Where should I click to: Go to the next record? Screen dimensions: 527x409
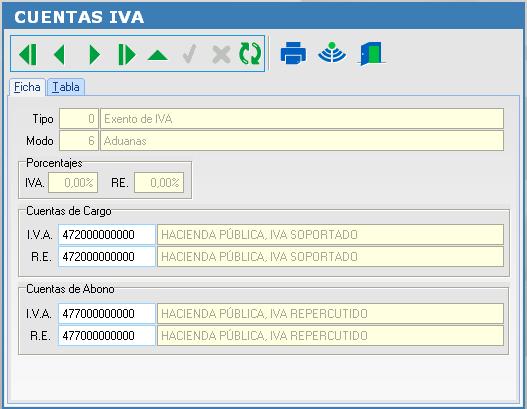94,54
